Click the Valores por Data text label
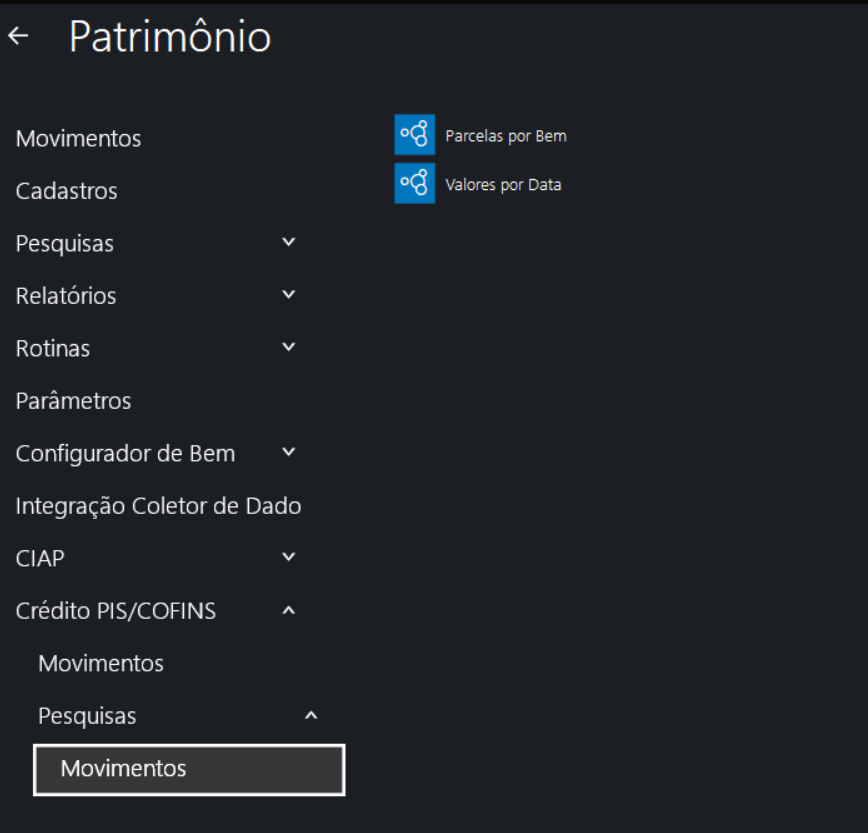Screen dimensions: 868x833 pos(503,185)
